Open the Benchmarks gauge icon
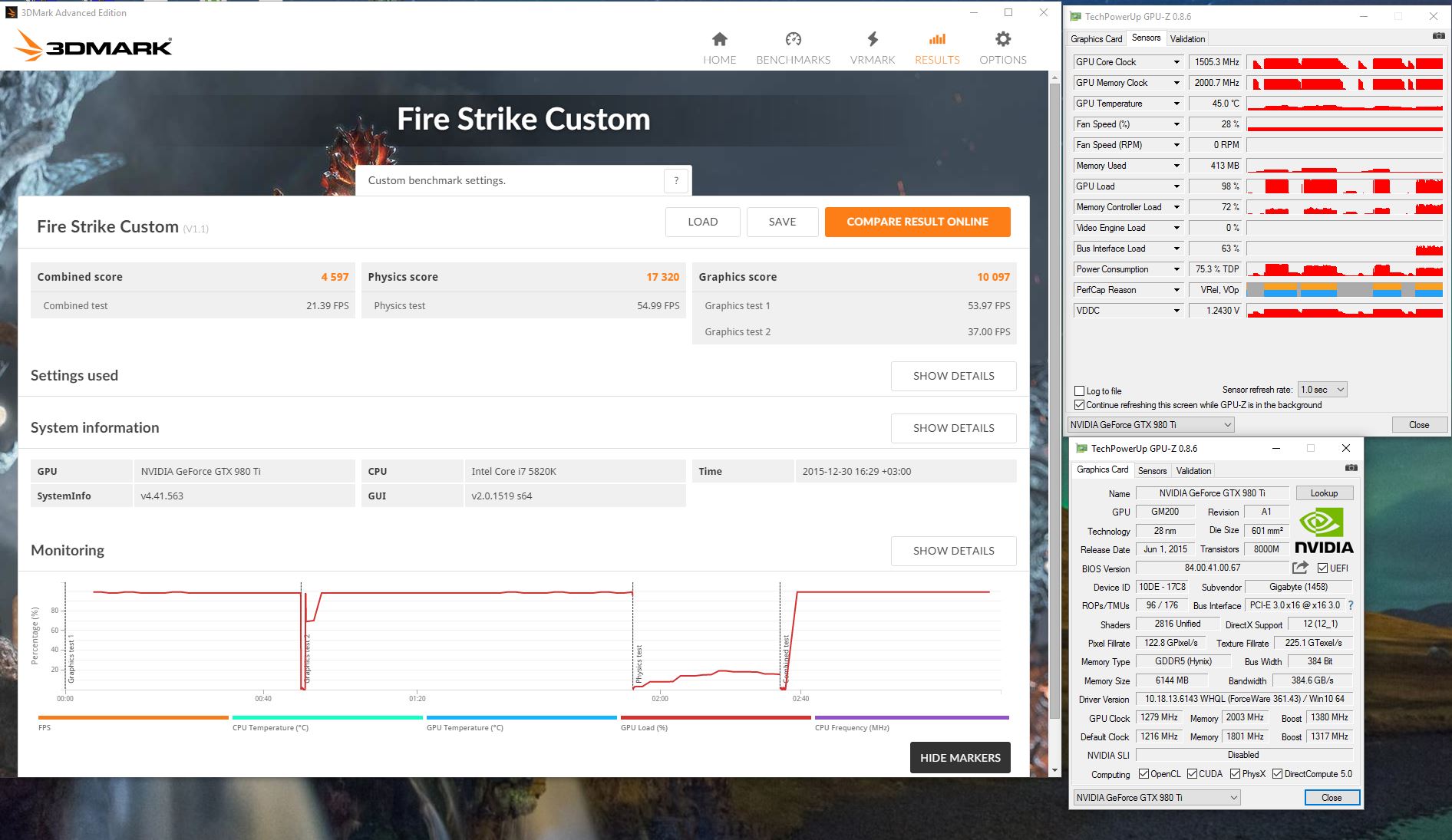 pyautogui.click(x=793, y=39)
